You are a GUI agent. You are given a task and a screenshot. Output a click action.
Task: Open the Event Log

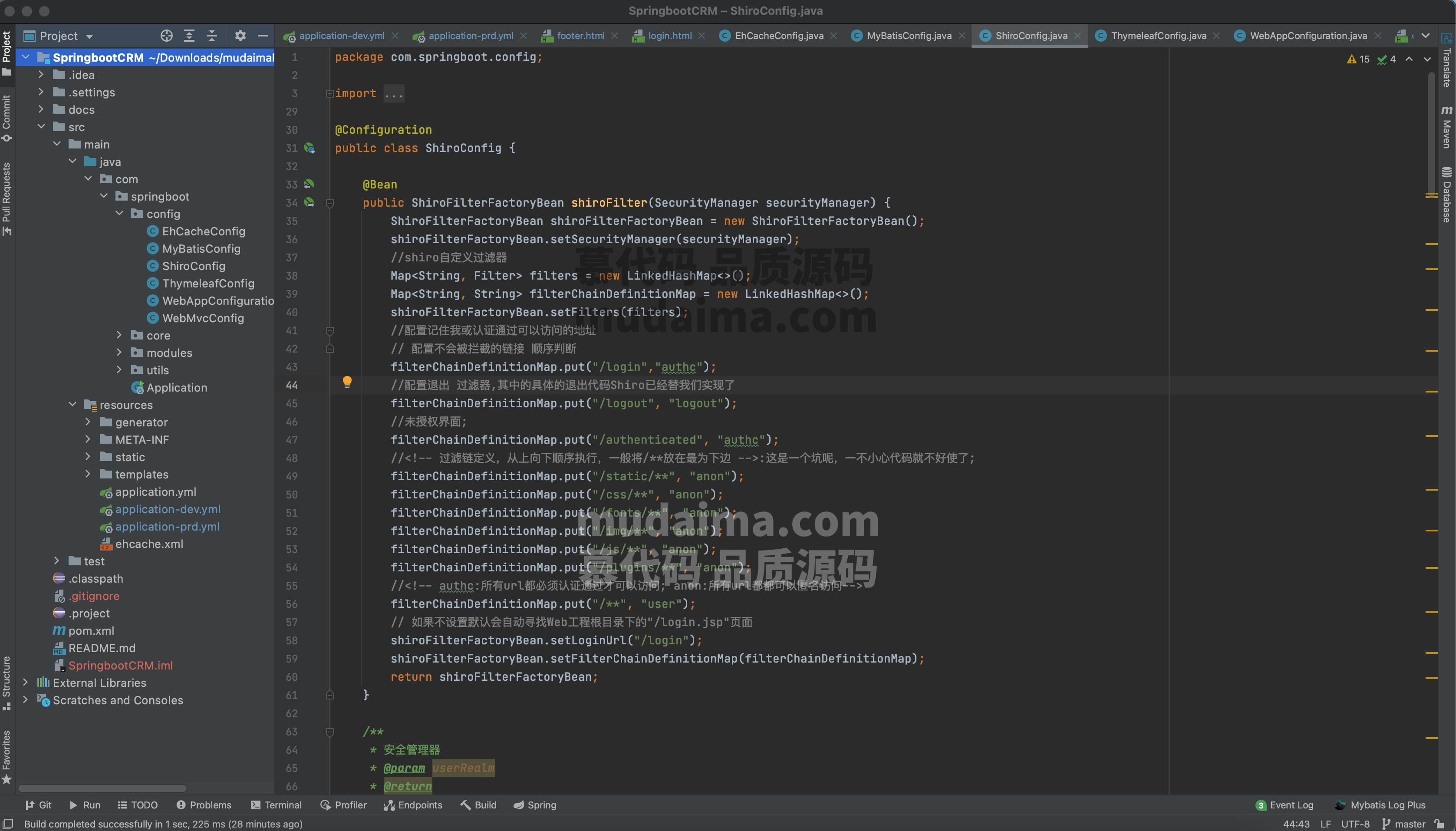(1285, 805)
